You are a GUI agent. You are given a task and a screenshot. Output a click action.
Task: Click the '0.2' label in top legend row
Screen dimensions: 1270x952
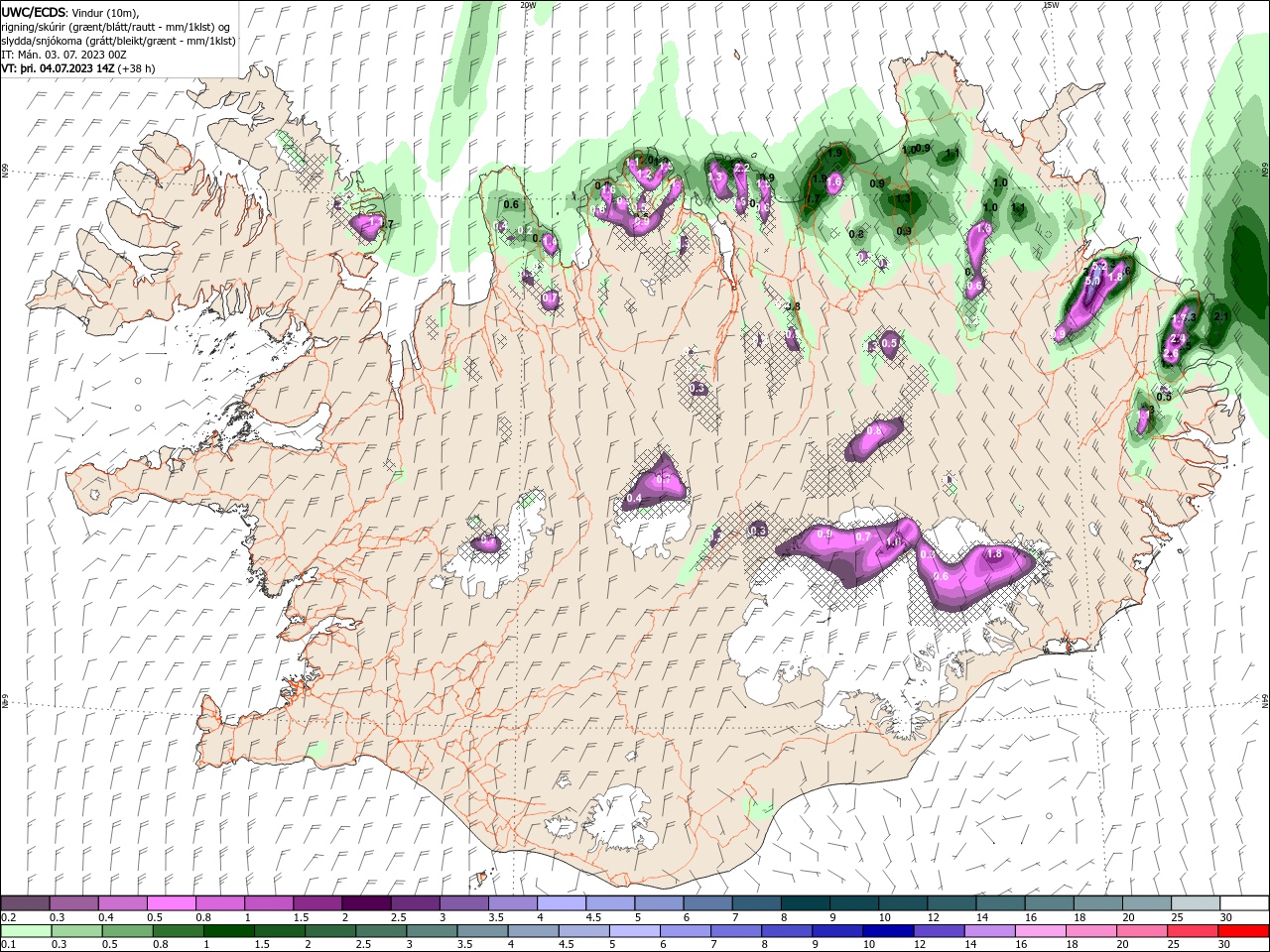[7, 917]
